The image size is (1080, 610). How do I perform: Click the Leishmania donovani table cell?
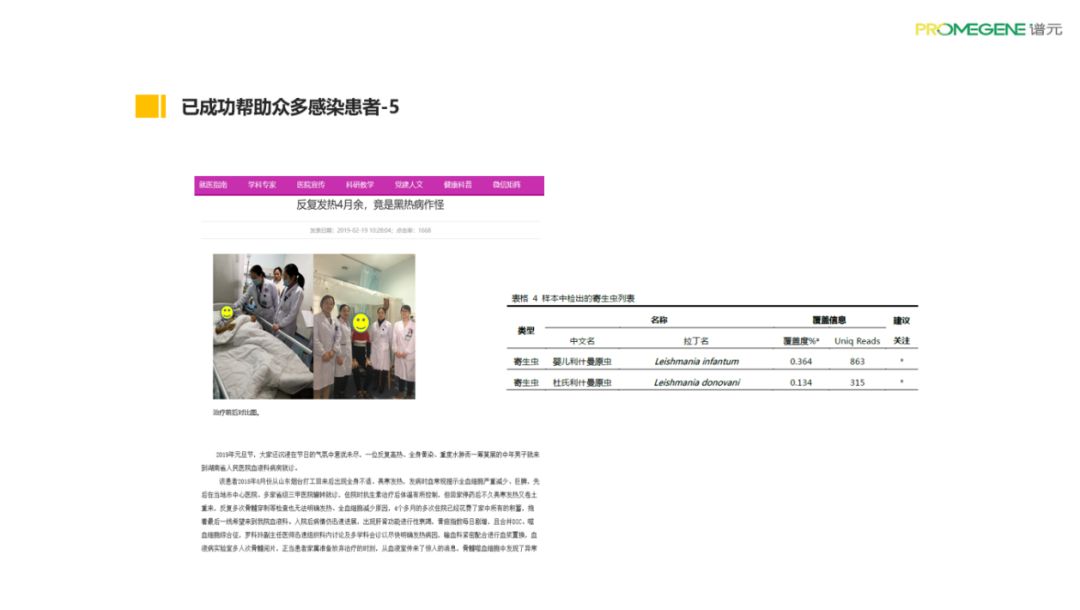696,382
